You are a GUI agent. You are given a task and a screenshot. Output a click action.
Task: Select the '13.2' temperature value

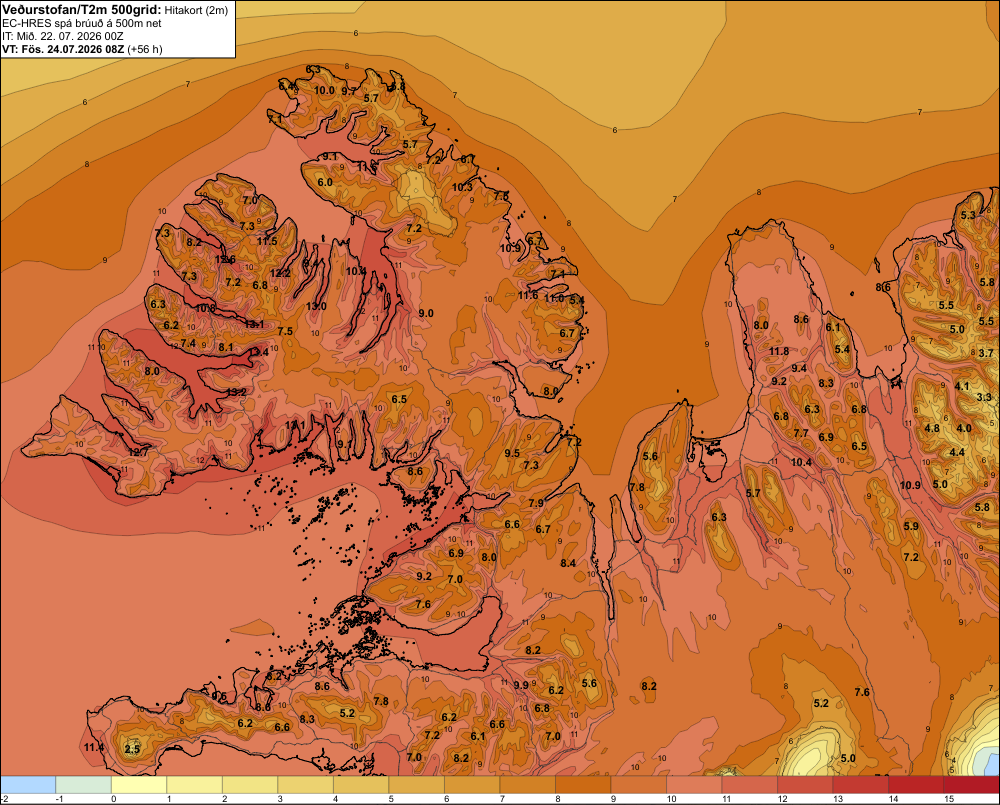pos(236,392)
